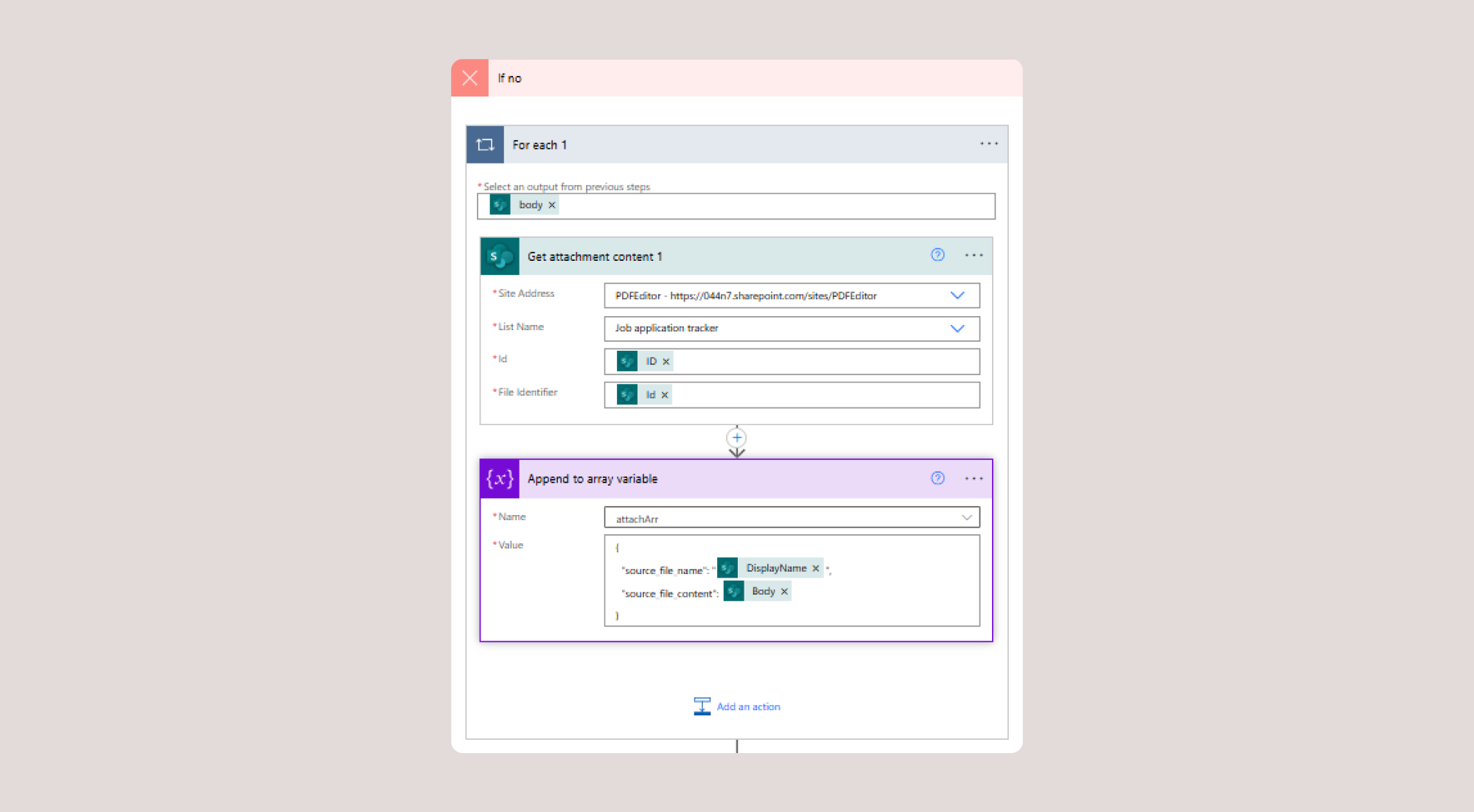Click the variable icon on Append action
The image size is (1474, 812).
click(x=500, y=479)
